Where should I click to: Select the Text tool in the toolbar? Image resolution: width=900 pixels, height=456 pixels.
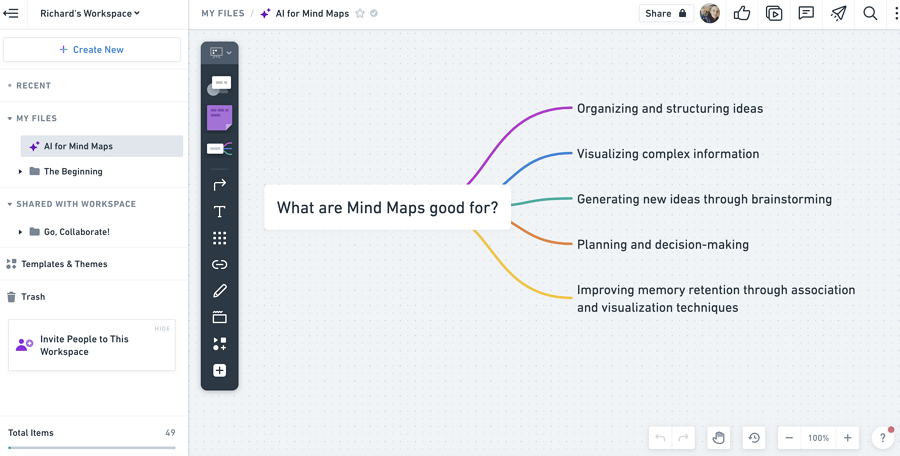click(219, 212)
